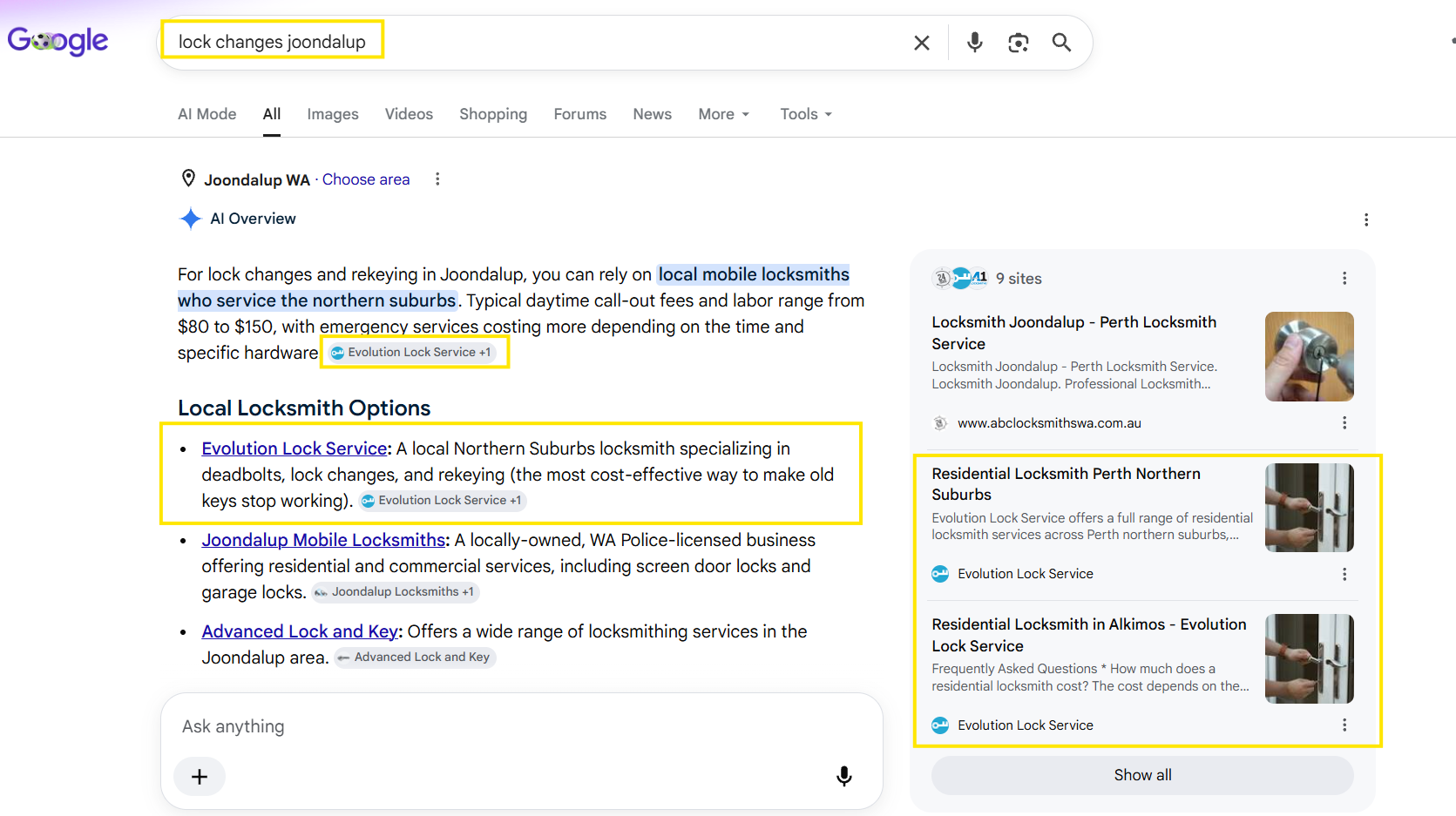Open Residential Locksmith in Alkimos result title
The height and width of the screenshot is (816, 1456).
tap(1089, 635)
